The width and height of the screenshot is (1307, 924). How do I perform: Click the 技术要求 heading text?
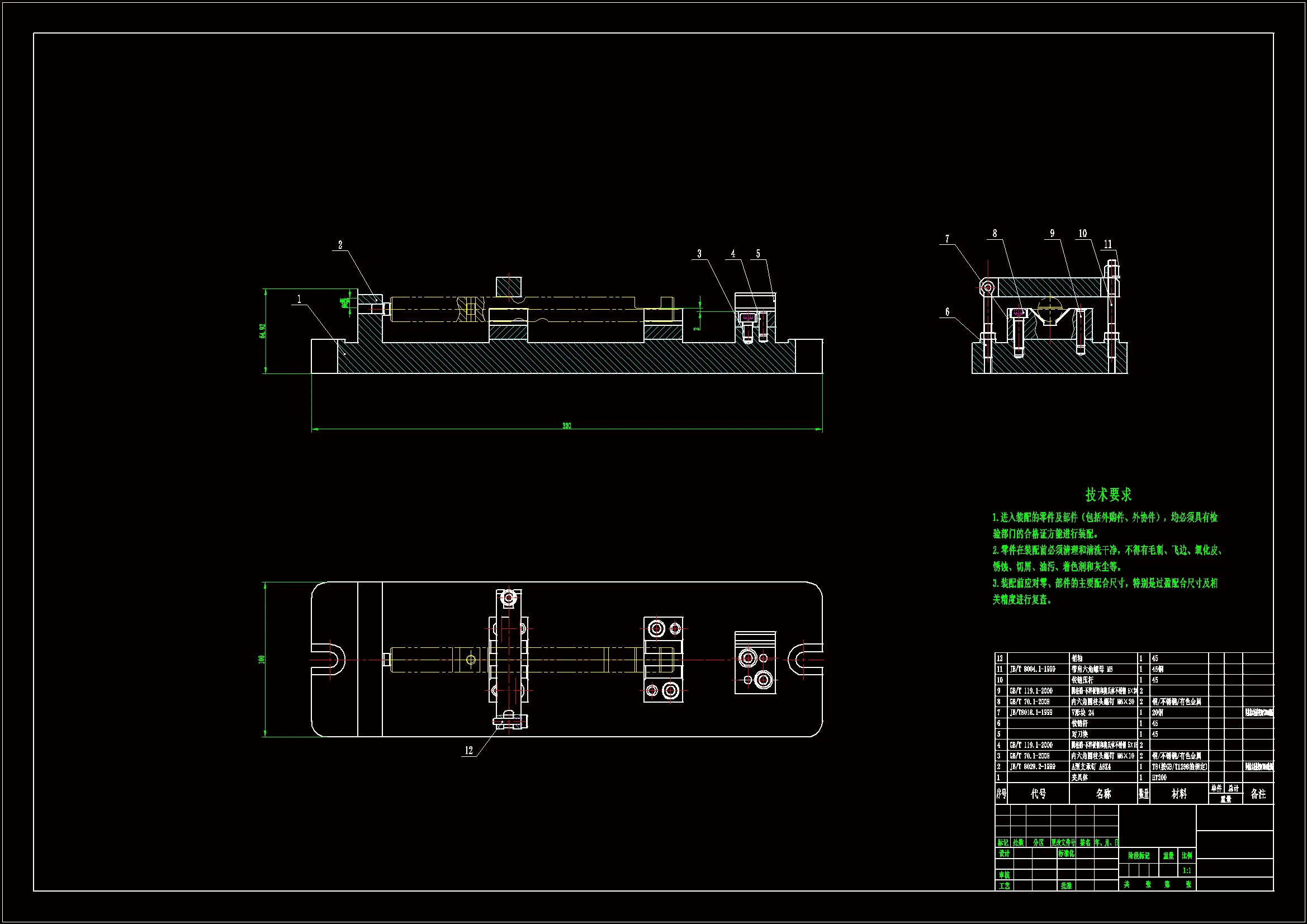click(1108, 495)
